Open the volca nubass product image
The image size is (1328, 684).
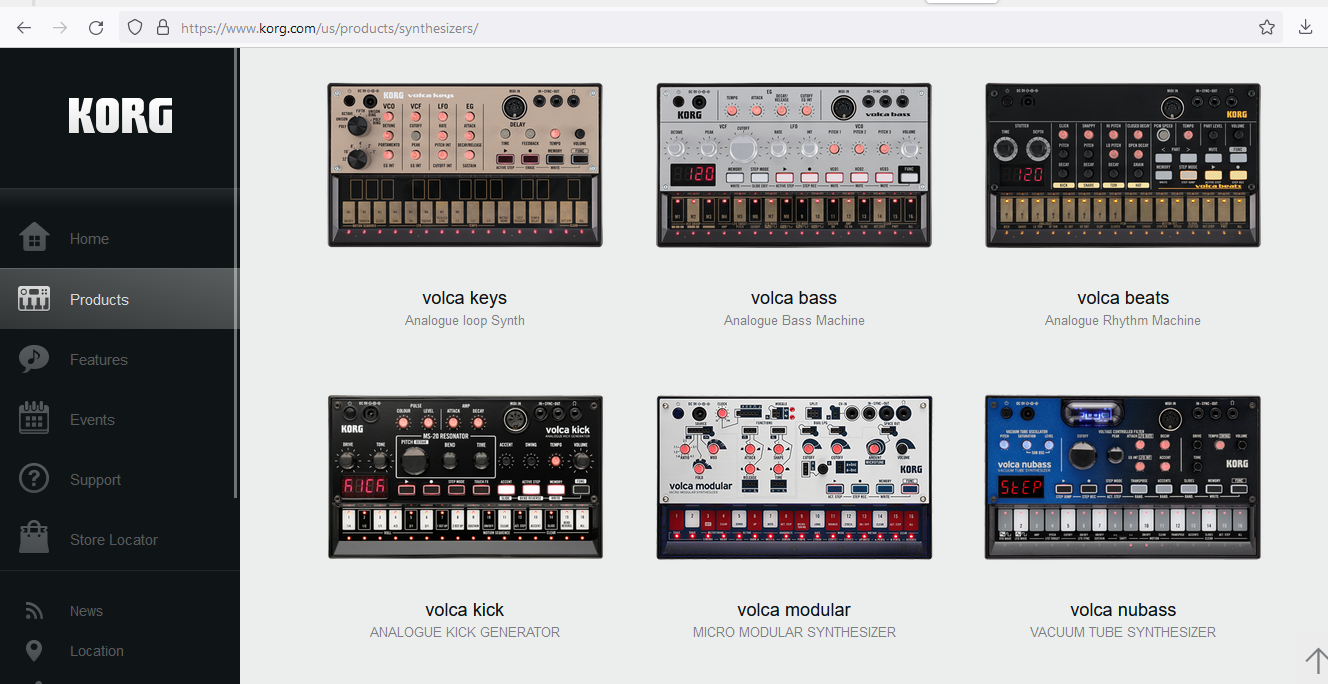[1123, 477]
